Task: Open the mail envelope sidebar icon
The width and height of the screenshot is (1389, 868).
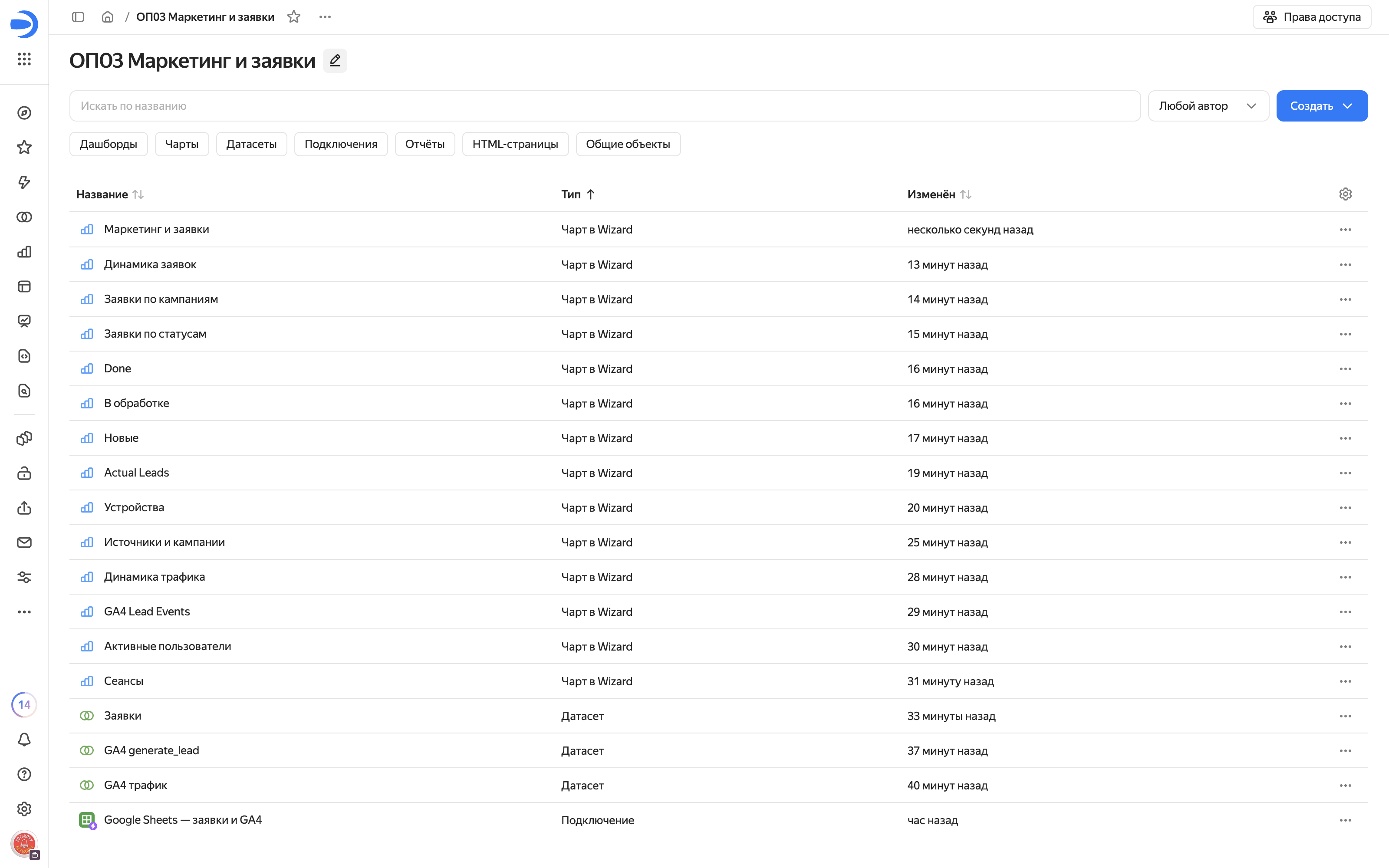Action: [x=24, y=542]
